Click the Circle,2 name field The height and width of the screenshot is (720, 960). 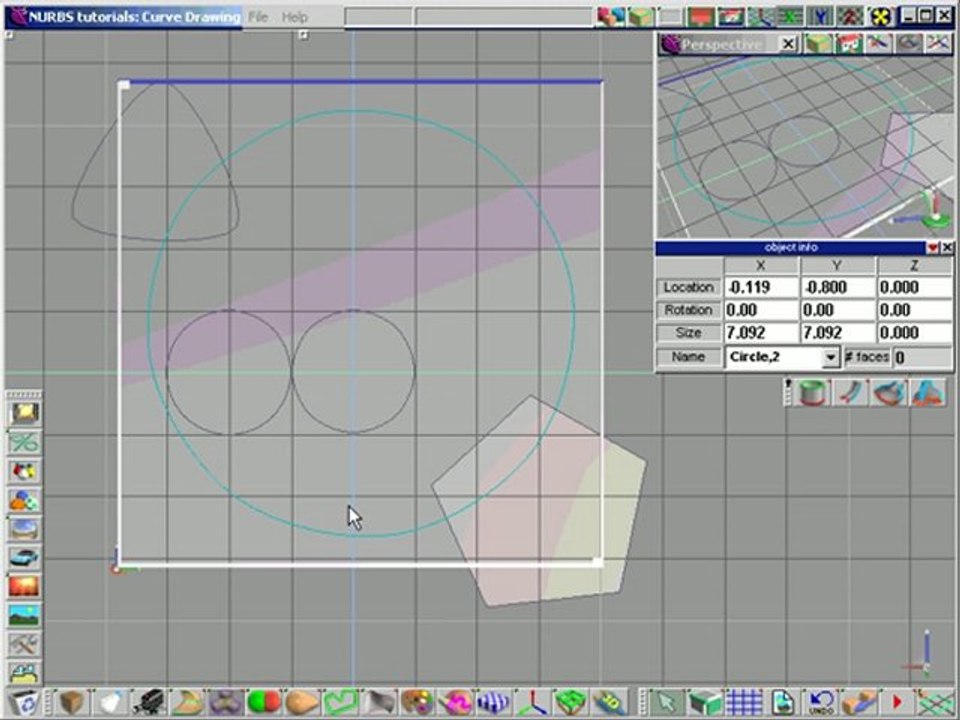tap(774, 357)
